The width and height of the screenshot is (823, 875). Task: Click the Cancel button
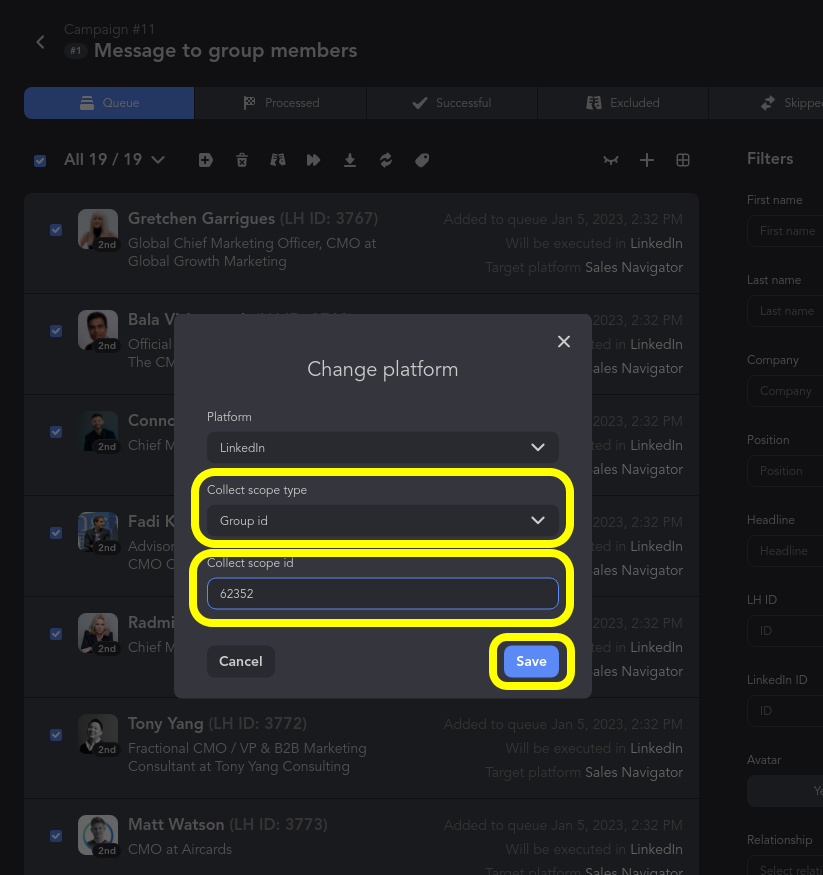pyautogui.click(x=240, y=661)
